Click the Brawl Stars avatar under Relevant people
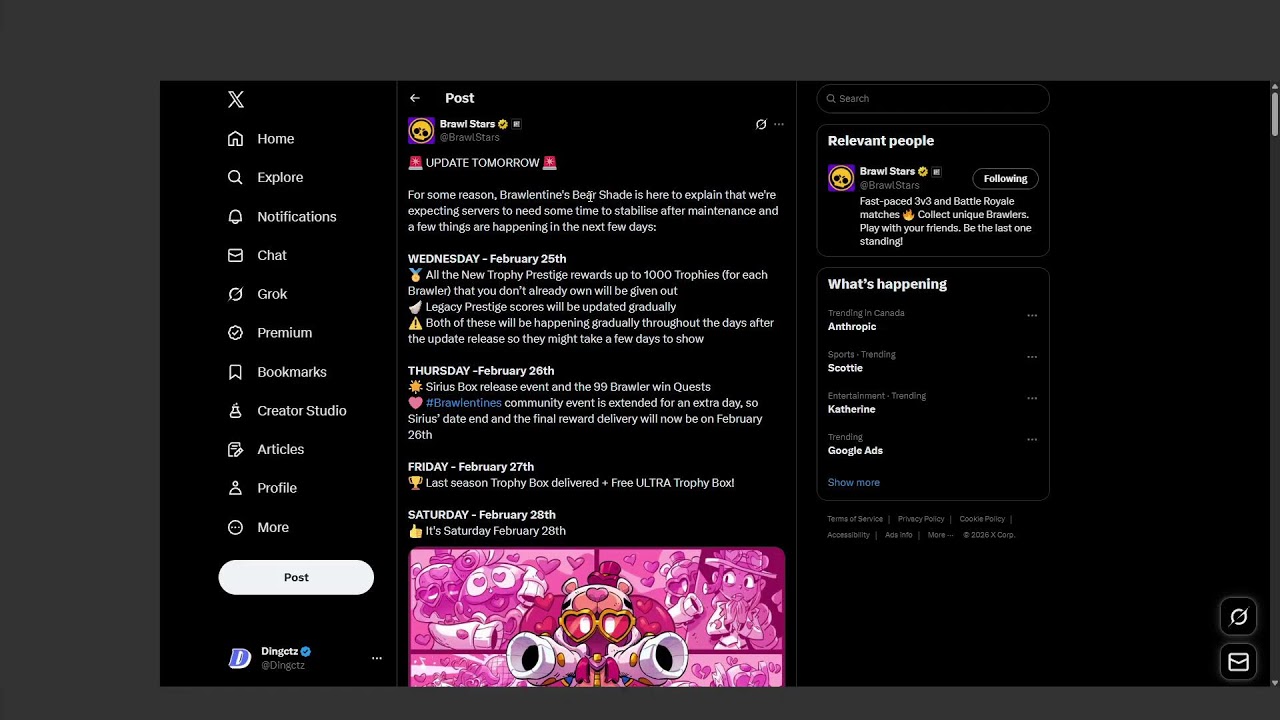The image size is (1280, 720). coord(841,178)
